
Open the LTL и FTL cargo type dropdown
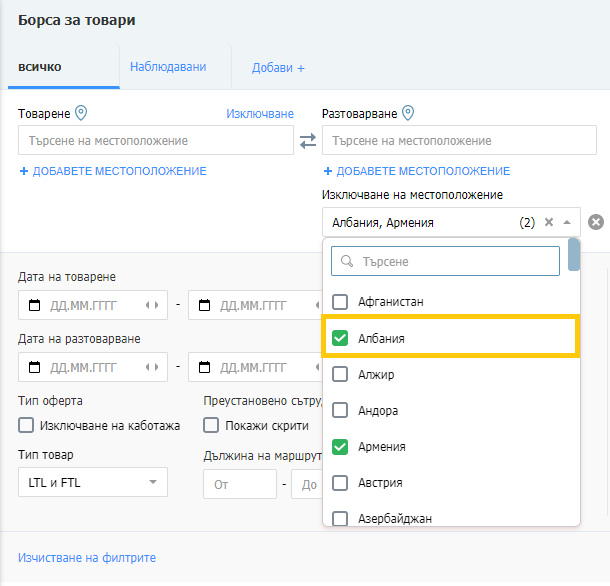pos(93,482)
